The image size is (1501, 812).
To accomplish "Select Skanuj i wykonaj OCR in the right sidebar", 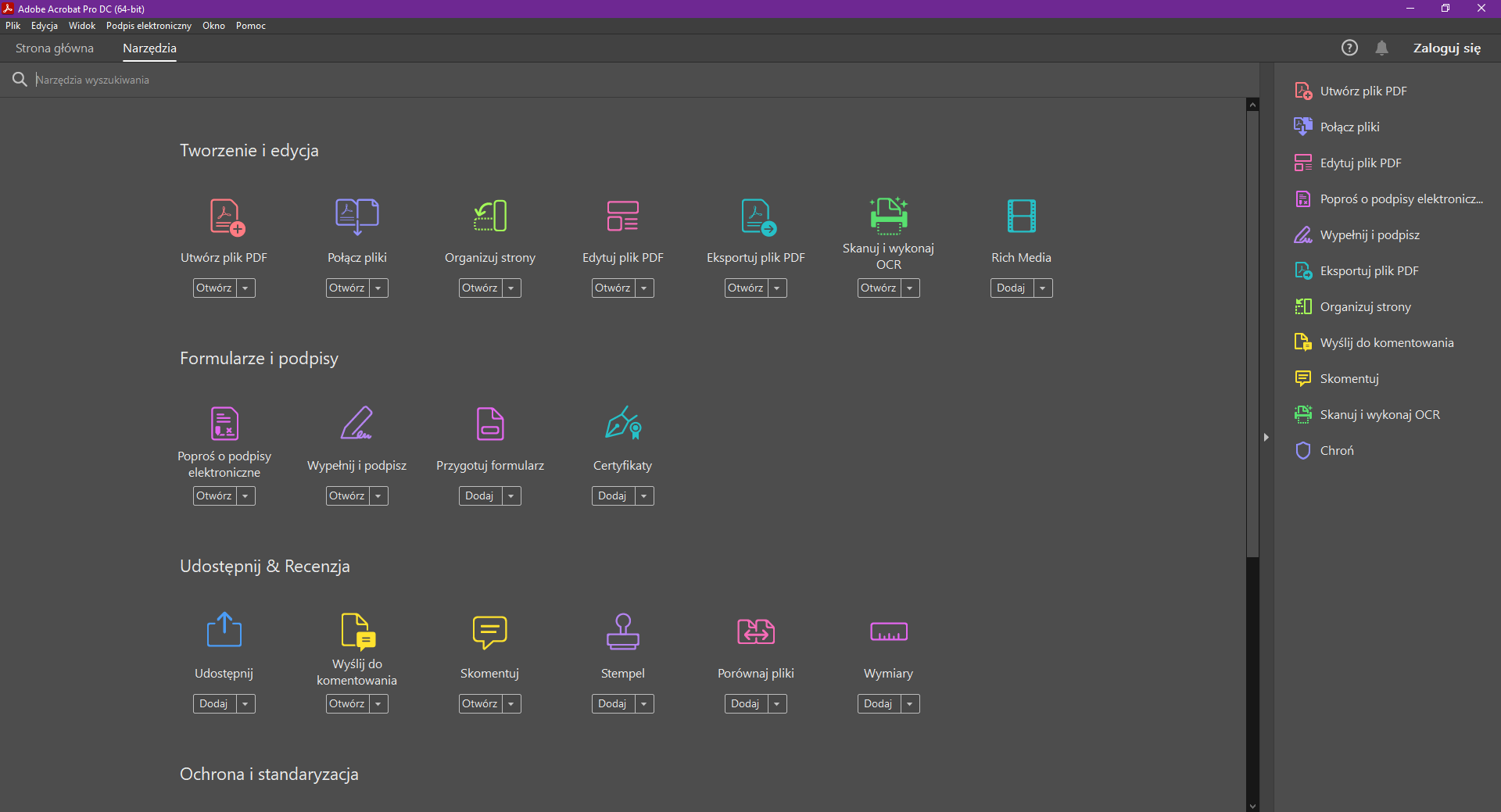I will (1380, 414).
